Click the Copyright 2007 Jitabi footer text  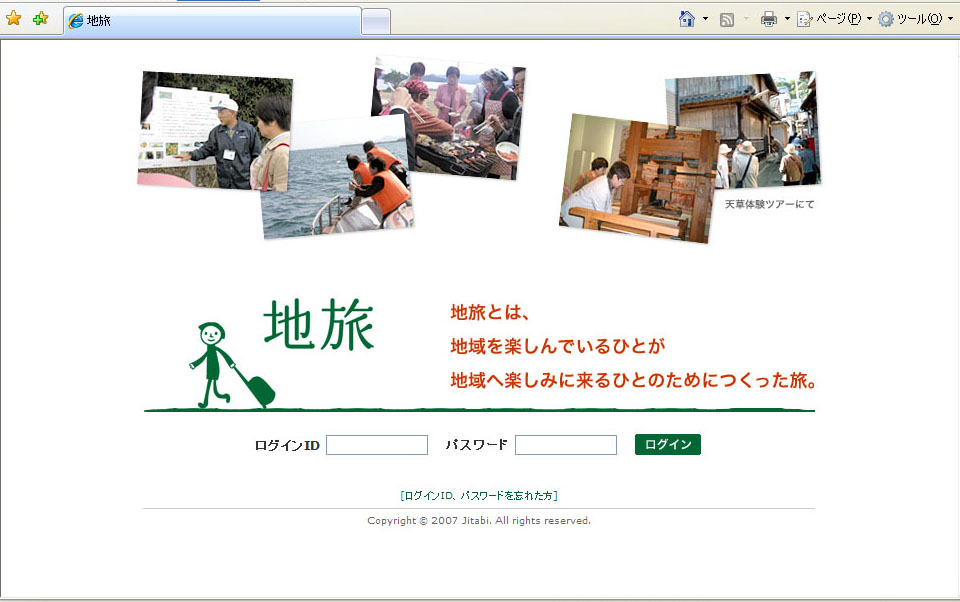tap(479, 521)
